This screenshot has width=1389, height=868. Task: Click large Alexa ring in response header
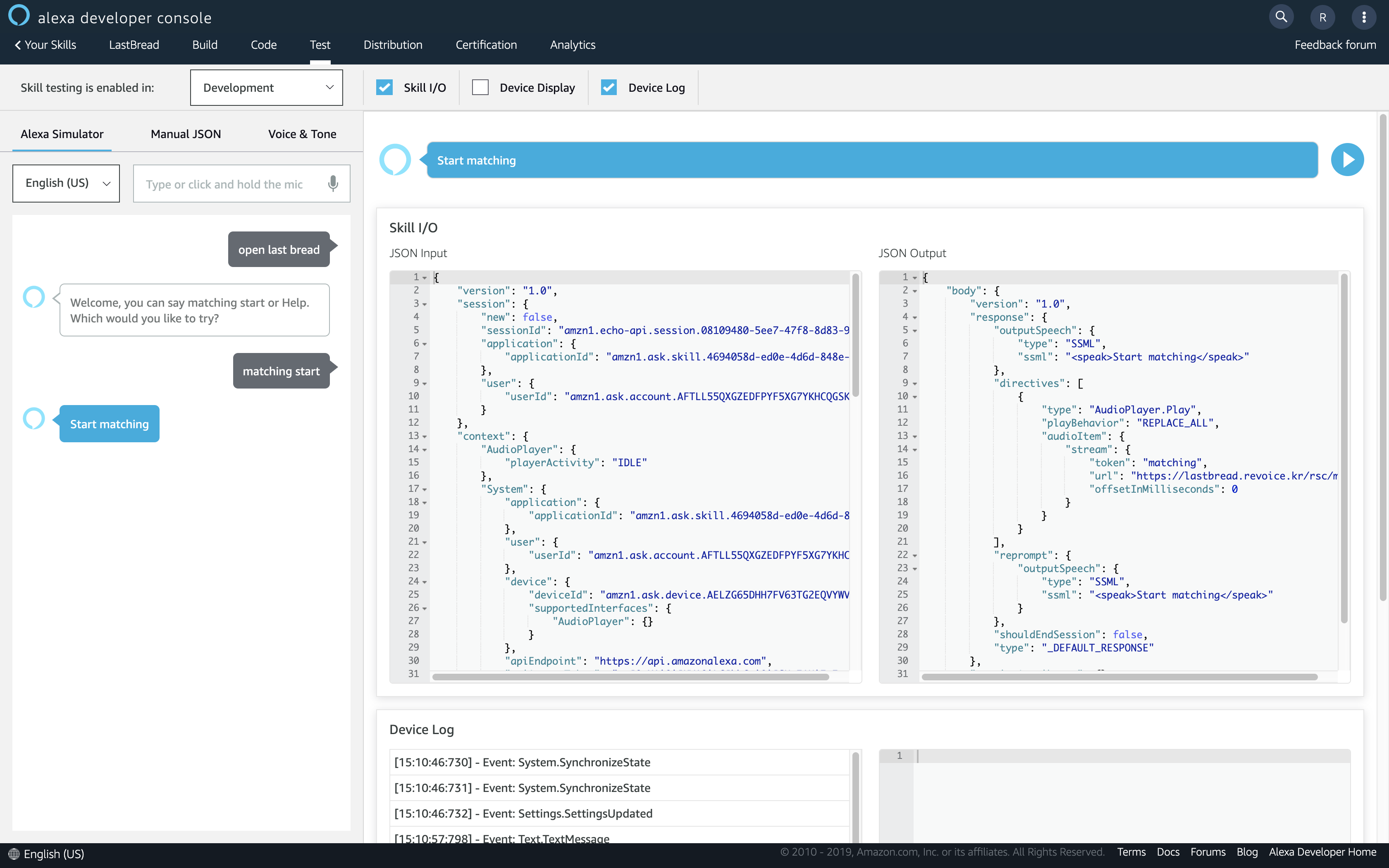tap(395, 160)
